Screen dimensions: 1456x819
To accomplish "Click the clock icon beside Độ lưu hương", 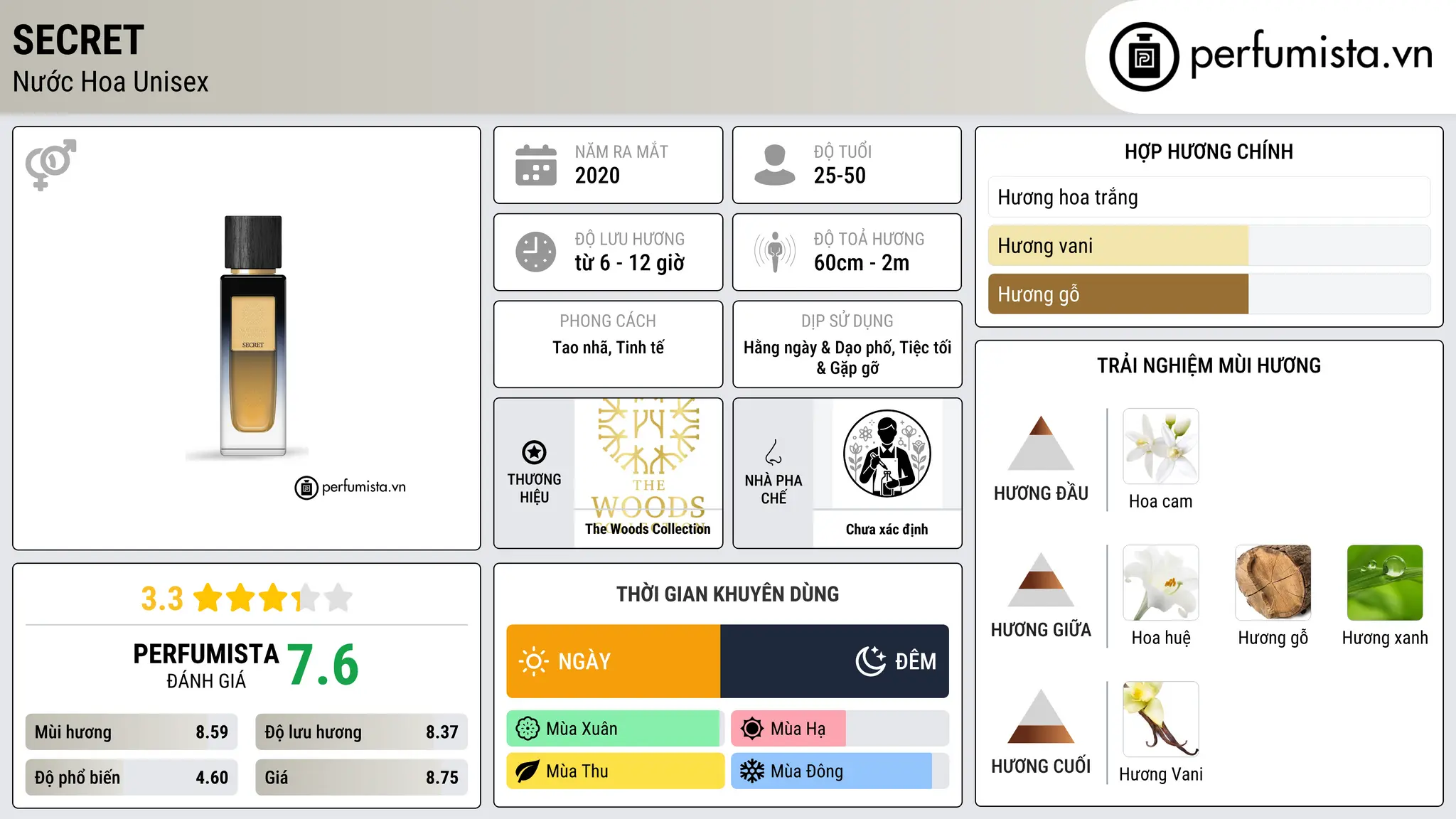I will [x=536, y=252].
